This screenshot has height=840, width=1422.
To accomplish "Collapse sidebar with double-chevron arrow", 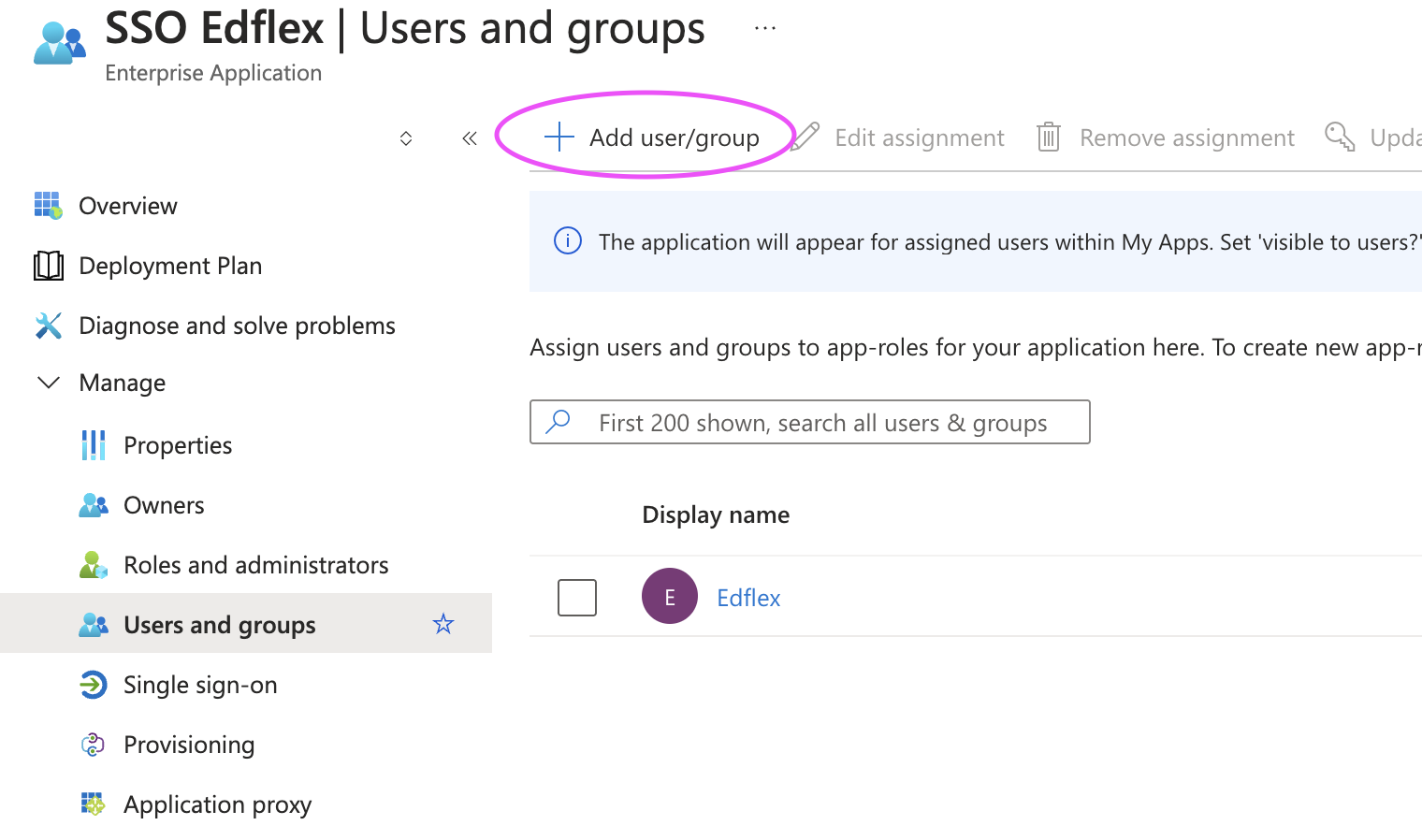I will pos(470,138).
